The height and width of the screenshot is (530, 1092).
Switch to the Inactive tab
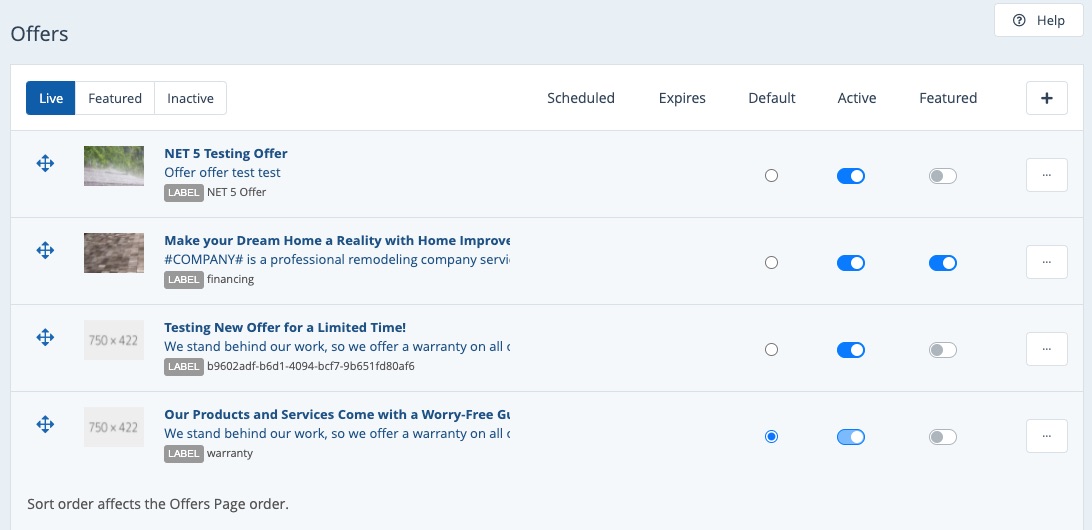coord(190,98)
